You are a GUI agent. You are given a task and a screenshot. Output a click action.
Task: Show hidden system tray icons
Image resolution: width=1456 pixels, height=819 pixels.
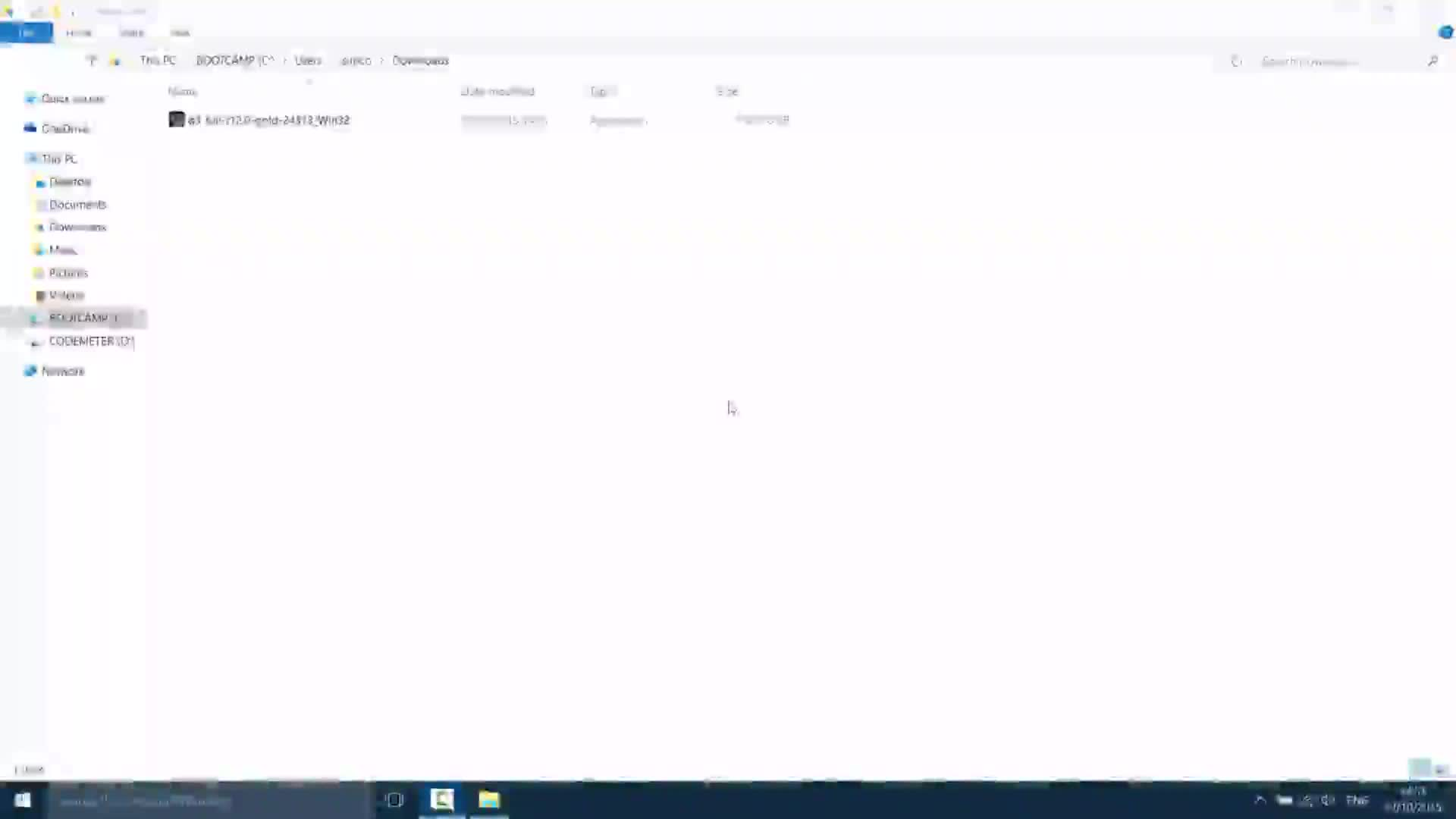(x=1260, y=800)
